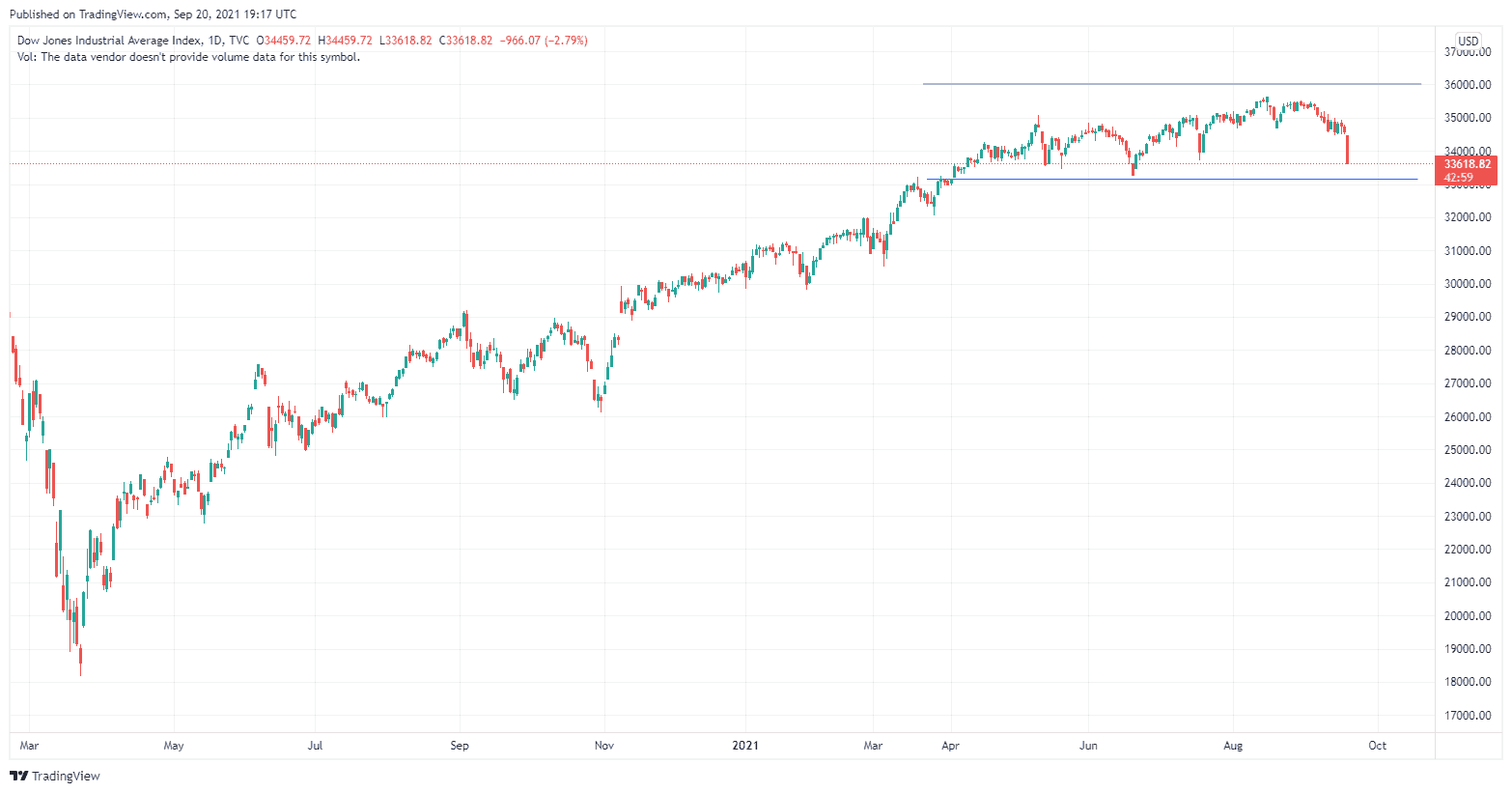Click the bold 2021 year label
Viewport: 1512px width, 793px height.
tap(745, 746)
